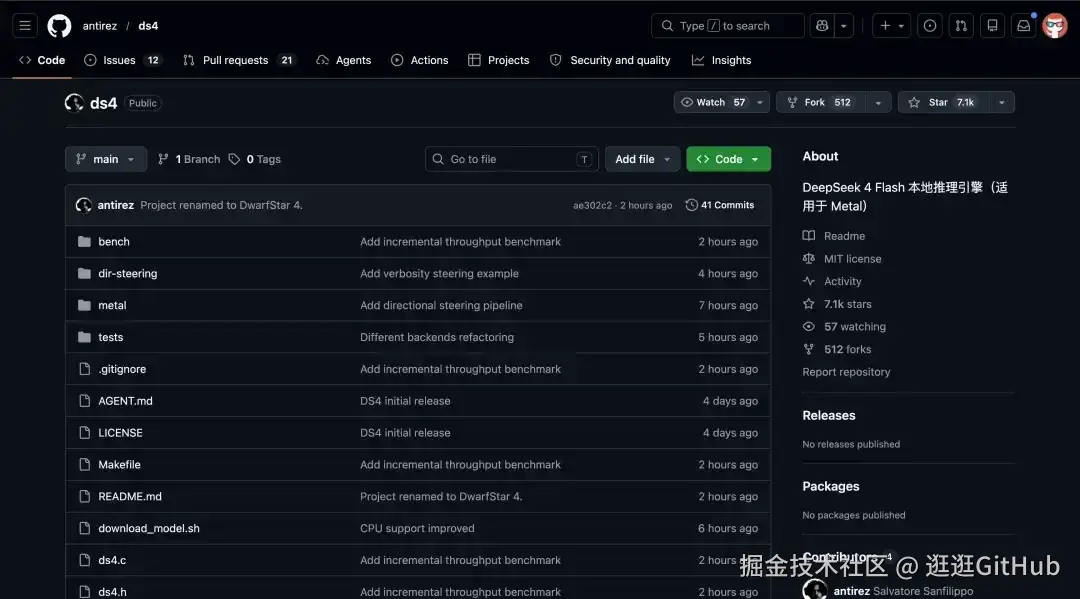Open the main branch selector
The image size is (1080, 599).
coord(105,159)
